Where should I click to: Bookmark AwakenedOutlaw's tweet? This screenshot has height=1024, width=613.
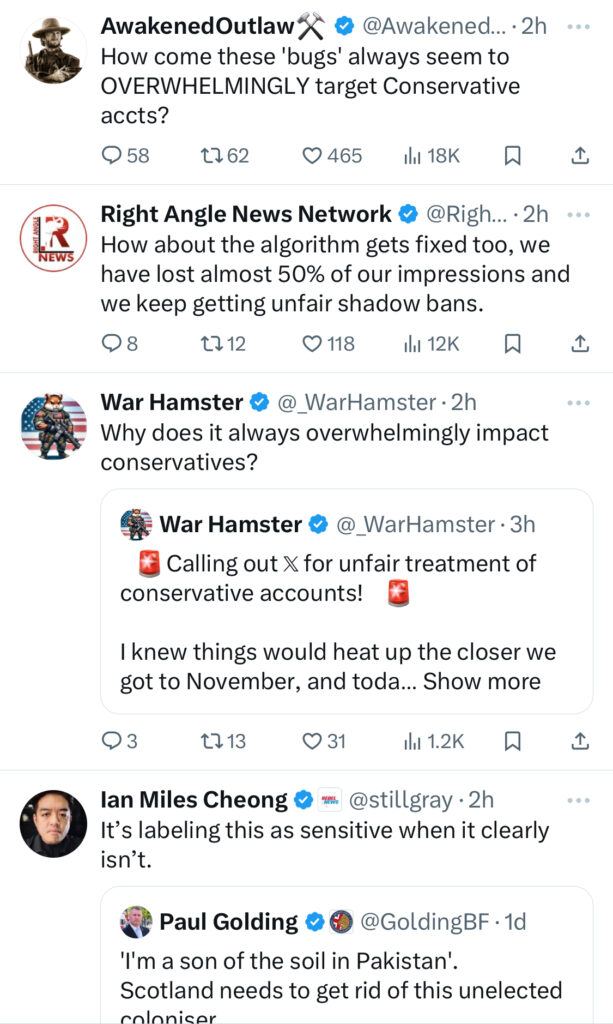(511, 155)
